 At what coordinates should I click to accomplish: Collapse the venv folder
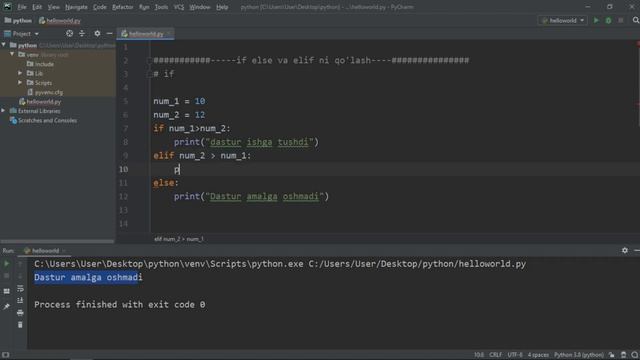12,54
